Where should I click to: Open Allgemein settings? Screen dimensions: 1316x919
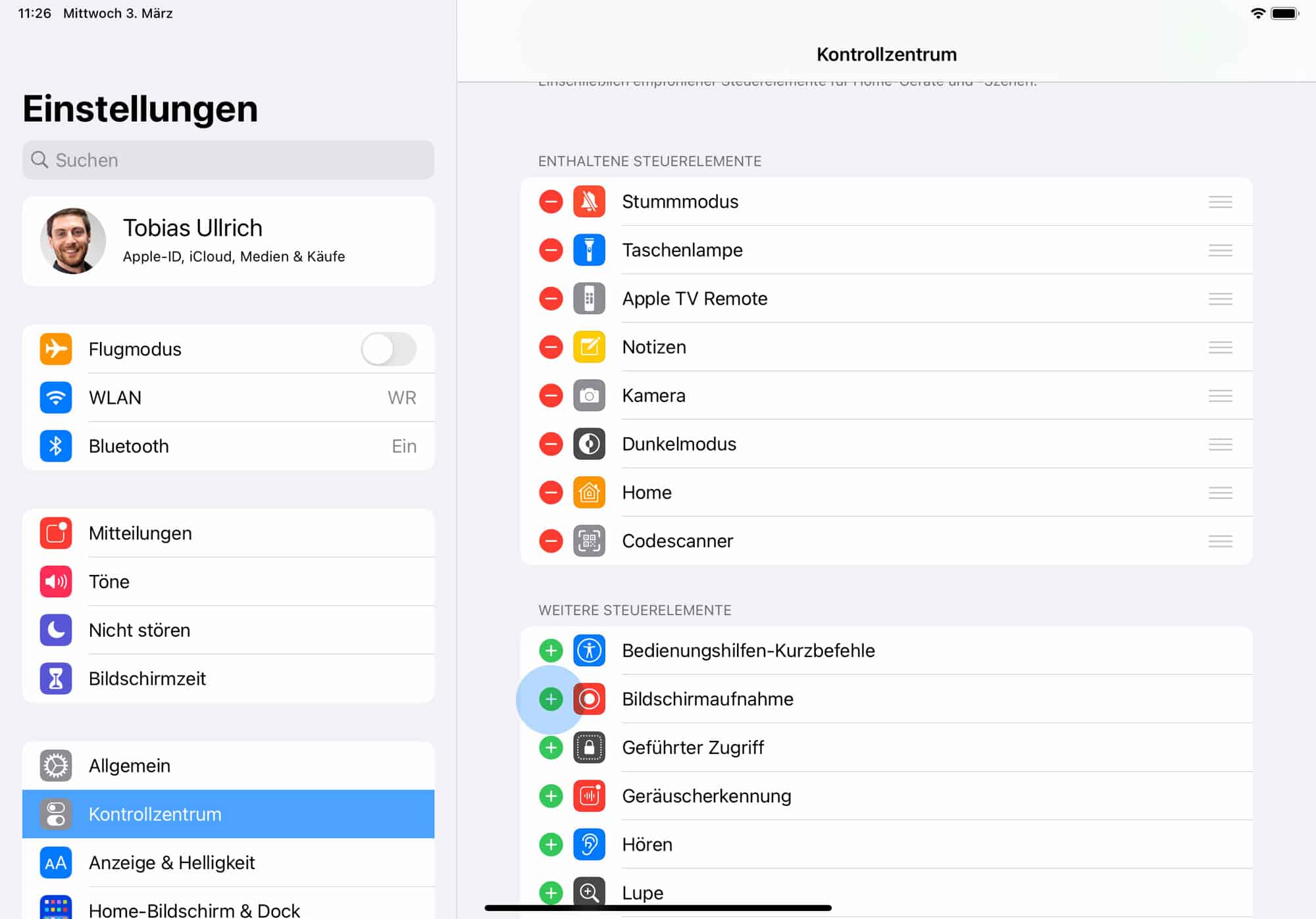pos(228,766)
